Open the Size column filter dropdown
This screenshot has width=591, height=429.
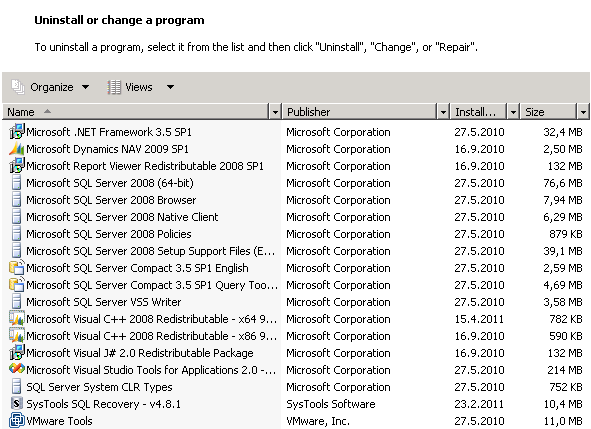(583, 112)
